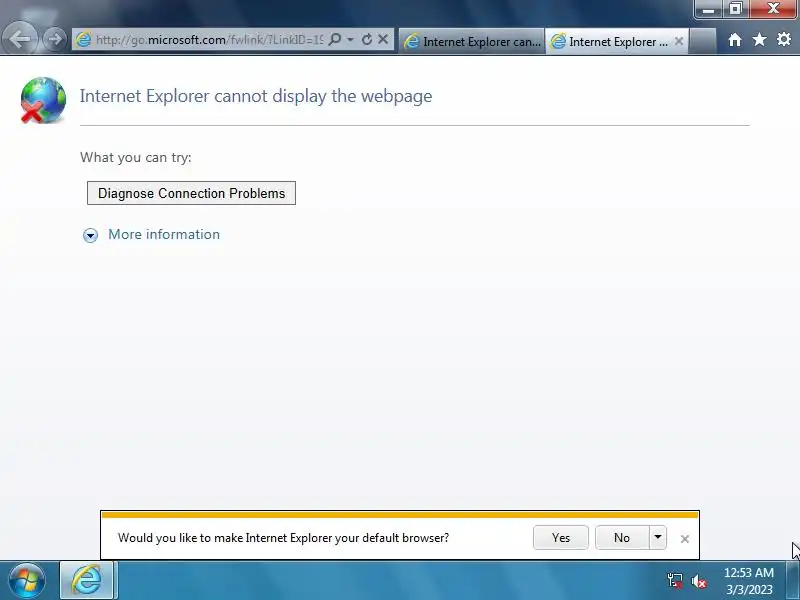Click the muted volume tray icon
The image size is (800, 600).
click(x=698, y=581)
